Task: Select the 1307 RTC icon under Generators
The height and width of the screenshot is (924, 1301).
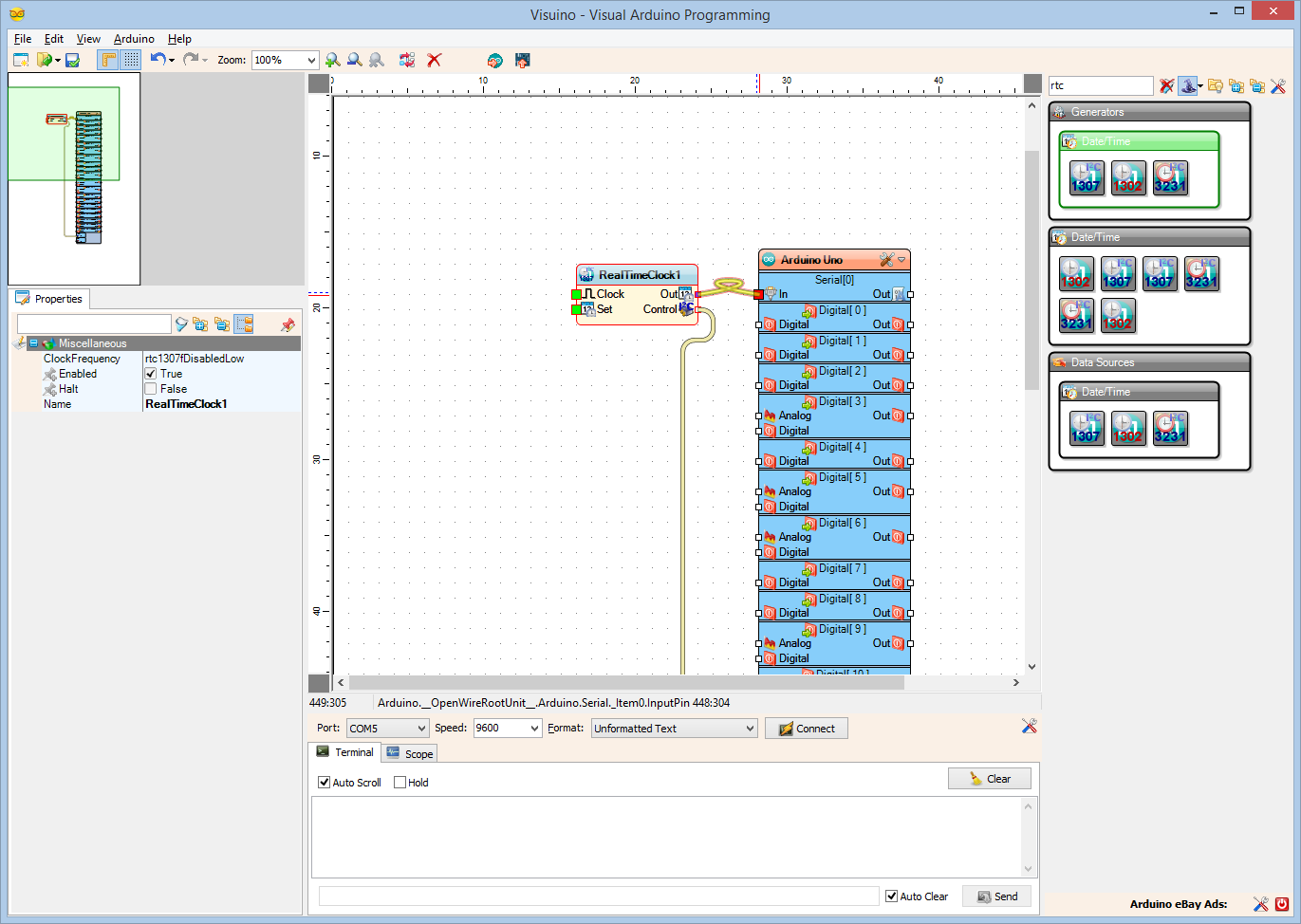Action: [1086, 177]
